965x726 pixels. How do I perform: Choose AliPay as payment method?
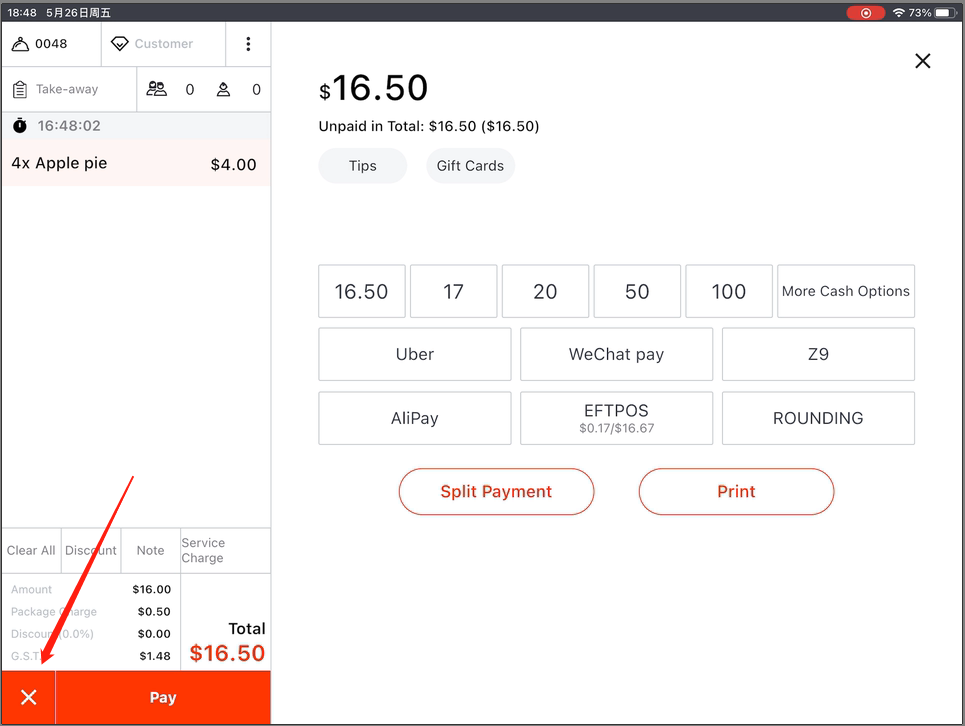(x=414, y=418)
